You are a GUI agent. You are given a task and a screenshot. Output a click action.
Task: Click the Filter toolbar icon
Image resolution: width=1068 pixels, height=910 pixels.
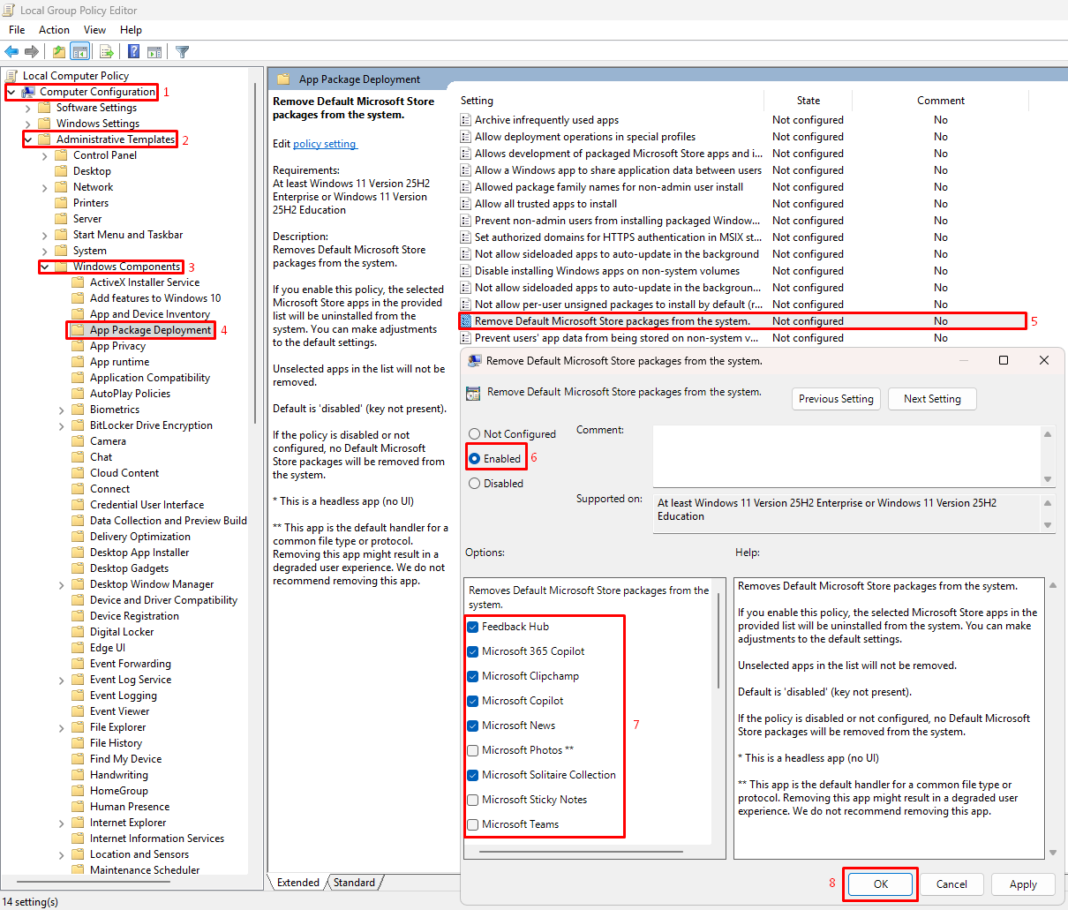[x=181, y=51]
